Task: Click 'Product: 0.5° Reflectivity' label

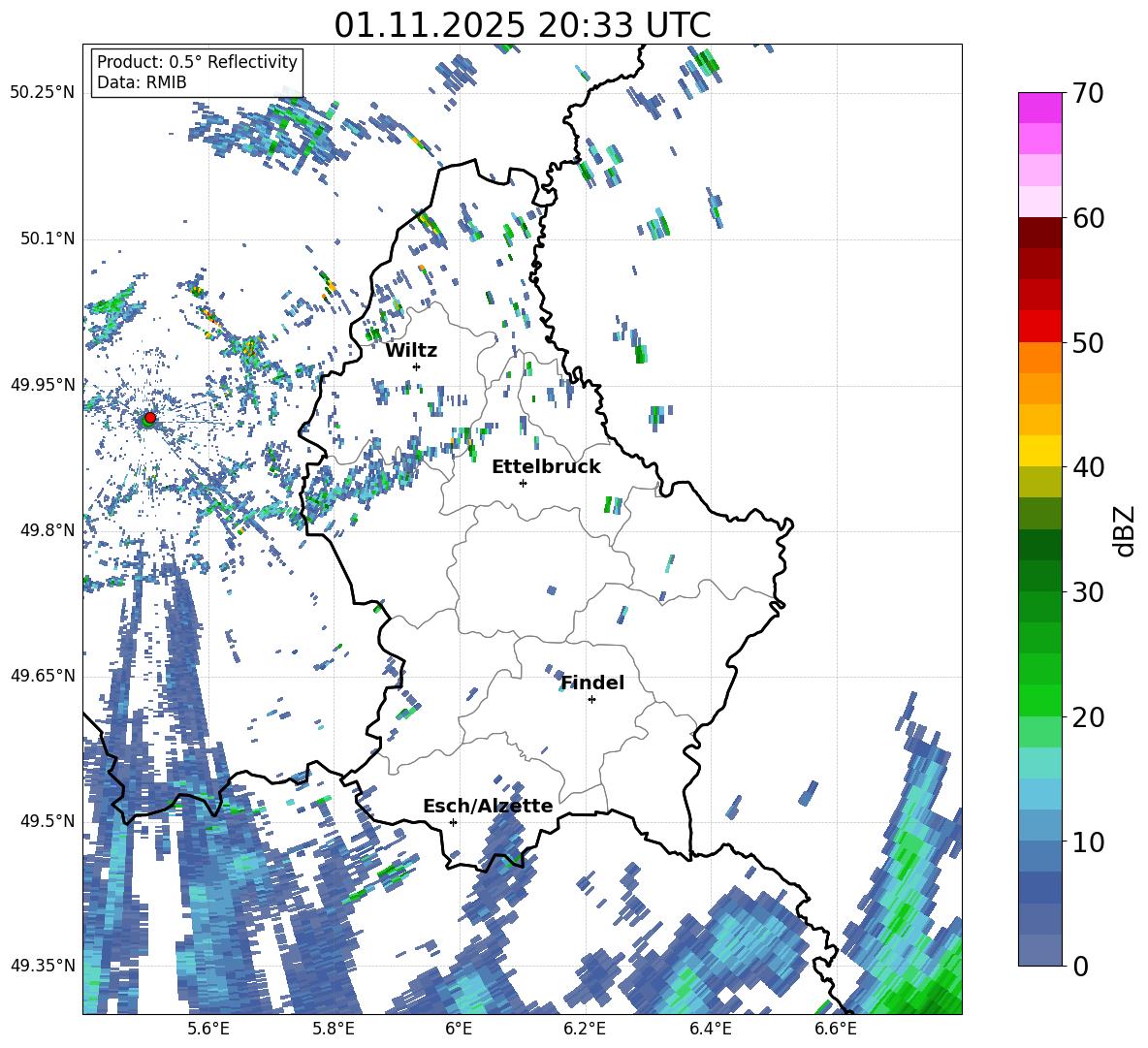Action: [x=197, y=61]
